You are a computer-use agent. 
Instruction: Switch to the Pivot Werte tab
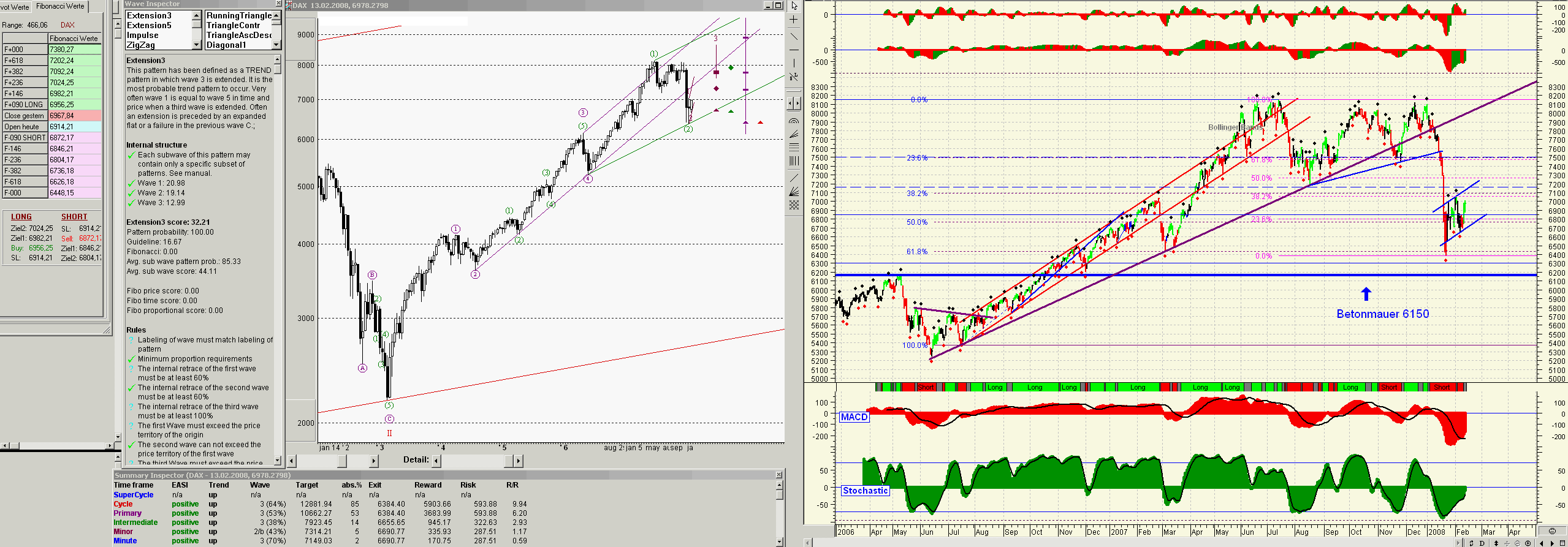[15, 7]
